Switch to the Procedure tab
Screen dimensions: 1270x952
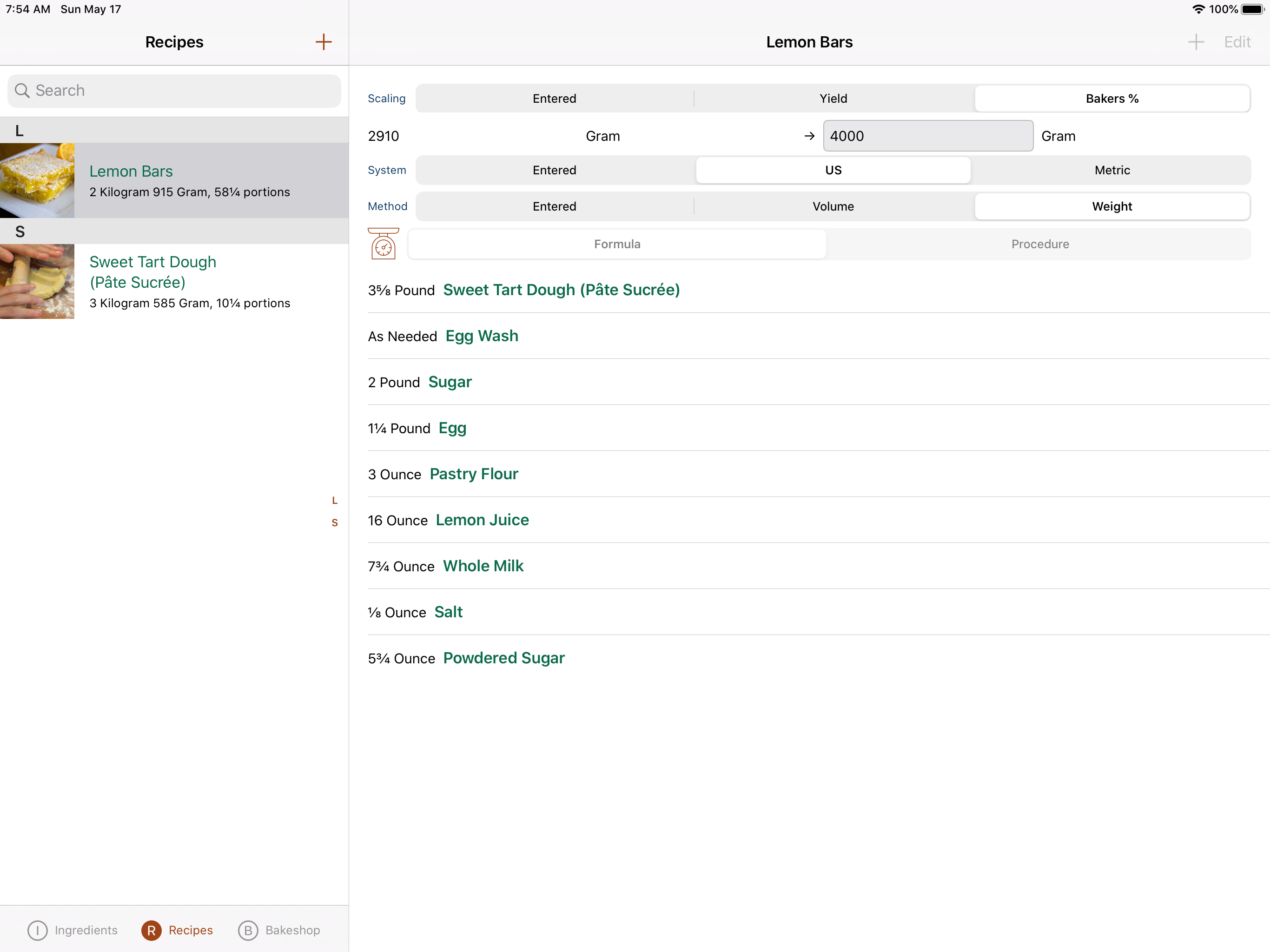coord(1039,244)
